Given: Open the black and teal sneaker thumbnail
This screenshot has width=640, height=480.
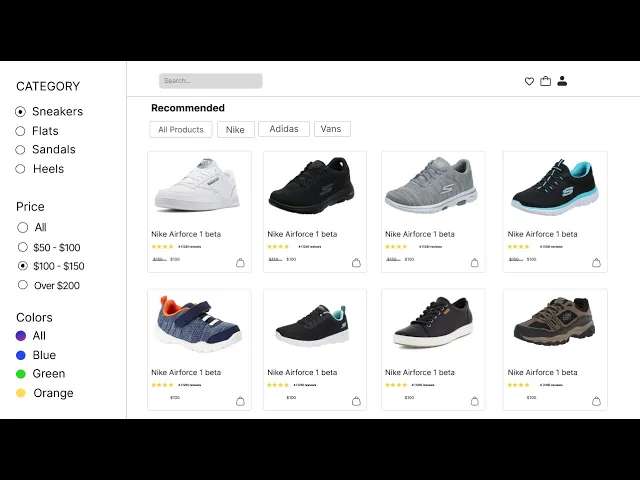Looking at the screenshot, I should pyautogui.click(x=554, y=185).
